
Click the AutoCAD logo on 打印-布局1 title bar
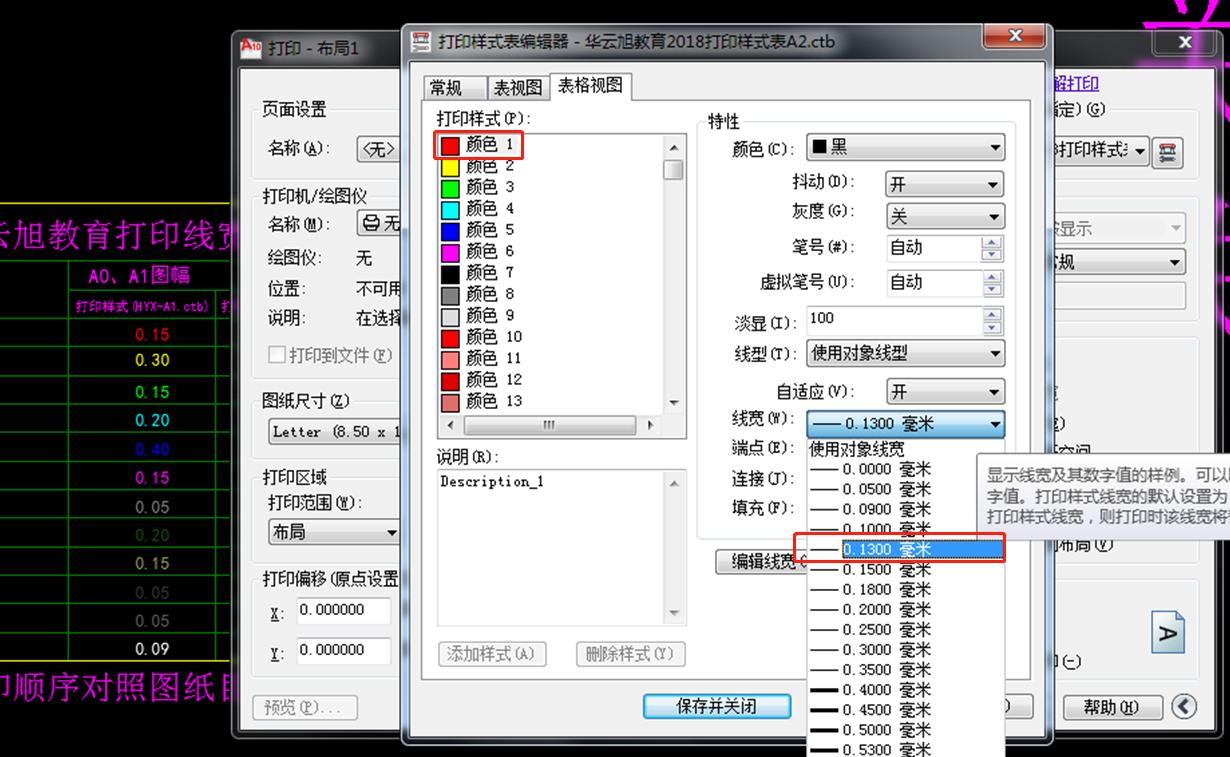point(251,47)
